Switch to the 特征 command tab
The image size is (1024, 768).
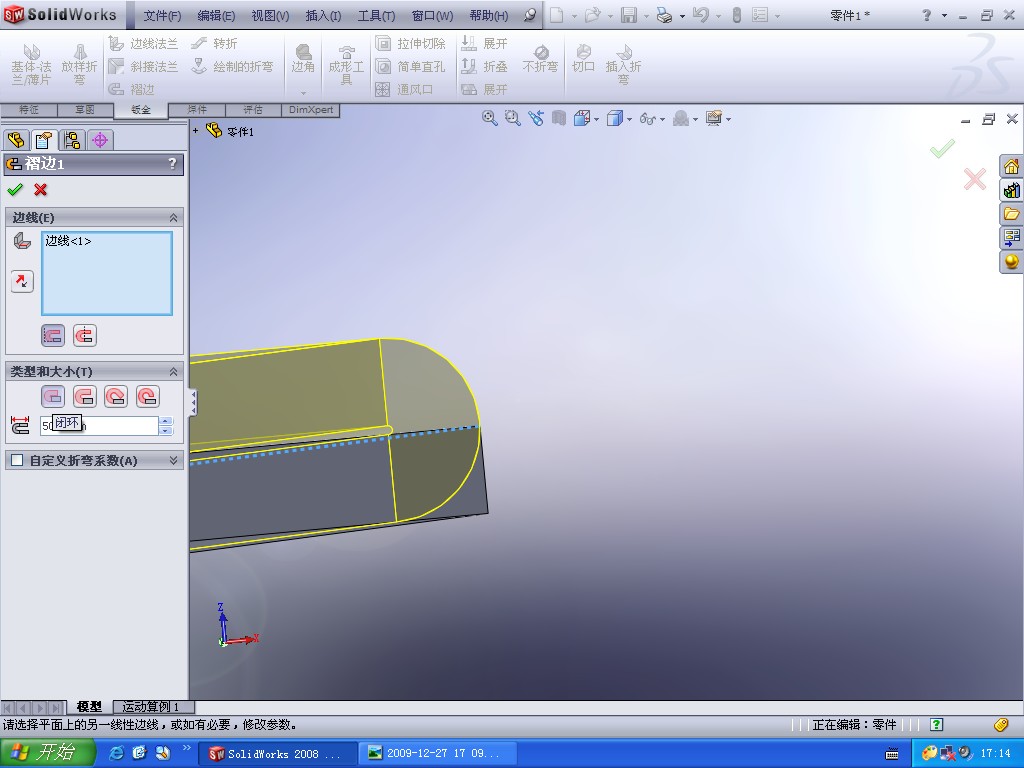[x=29, y=110]
